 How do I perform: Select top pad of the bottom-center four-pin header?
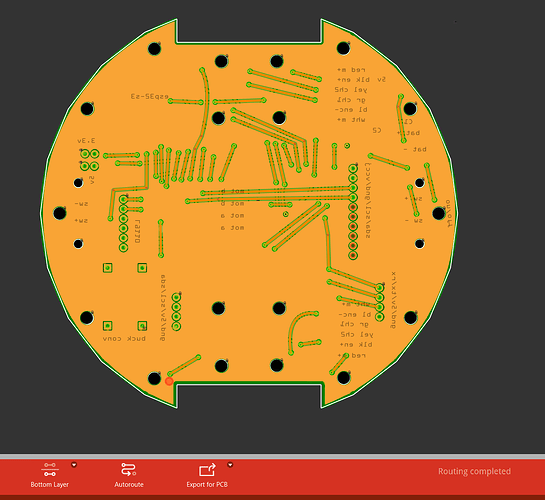(x=176, y=297)
